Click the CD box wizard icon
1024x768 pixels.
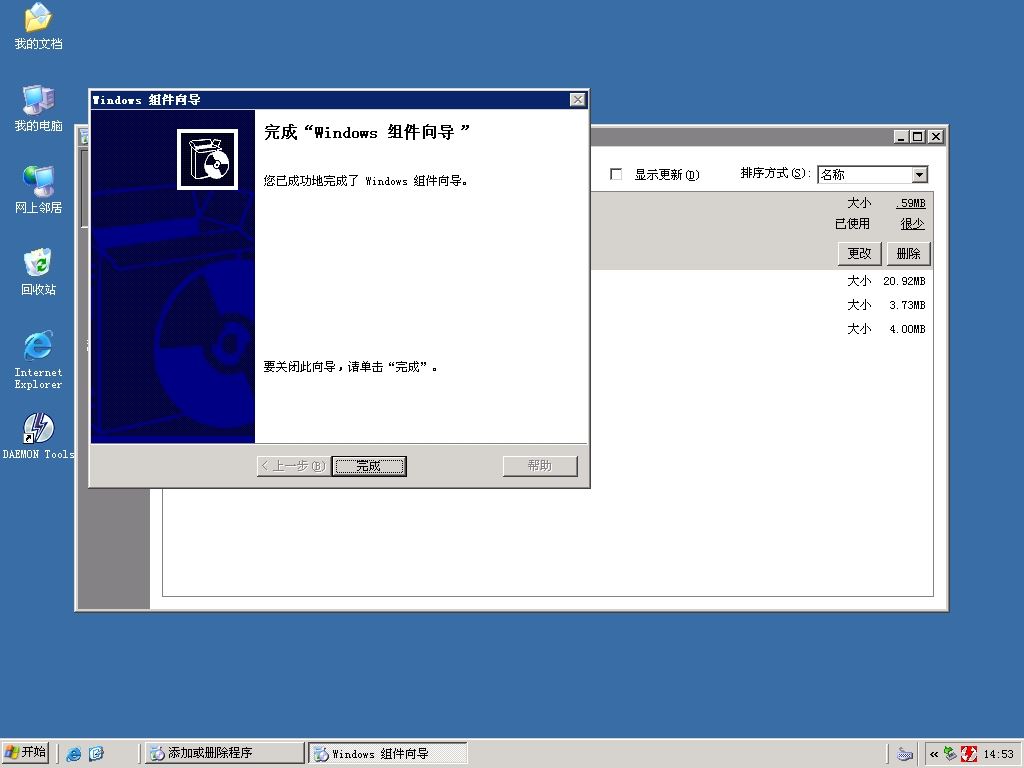207,159
